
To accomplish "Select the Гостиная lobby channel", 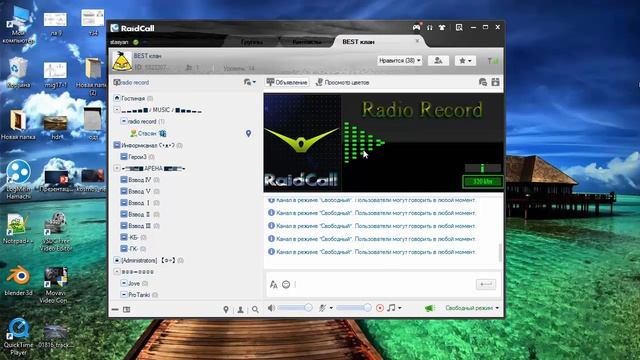I will coord(133,98).
